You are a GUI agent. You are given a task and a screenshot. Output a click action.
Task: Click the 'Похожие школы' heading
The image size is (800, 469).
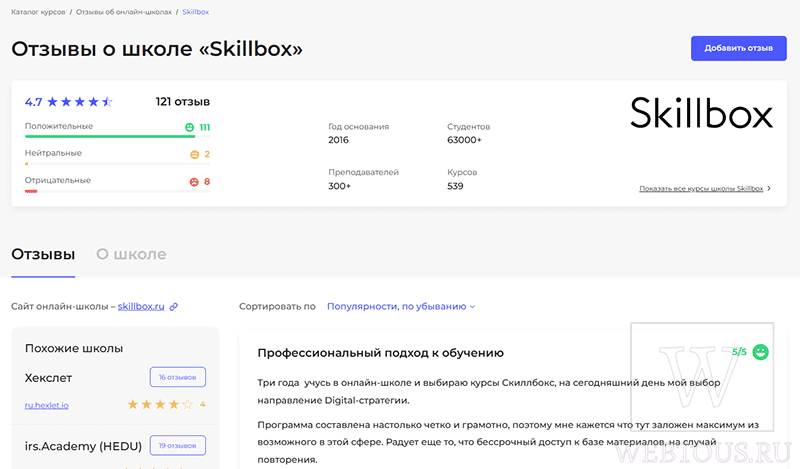point(74,349)
